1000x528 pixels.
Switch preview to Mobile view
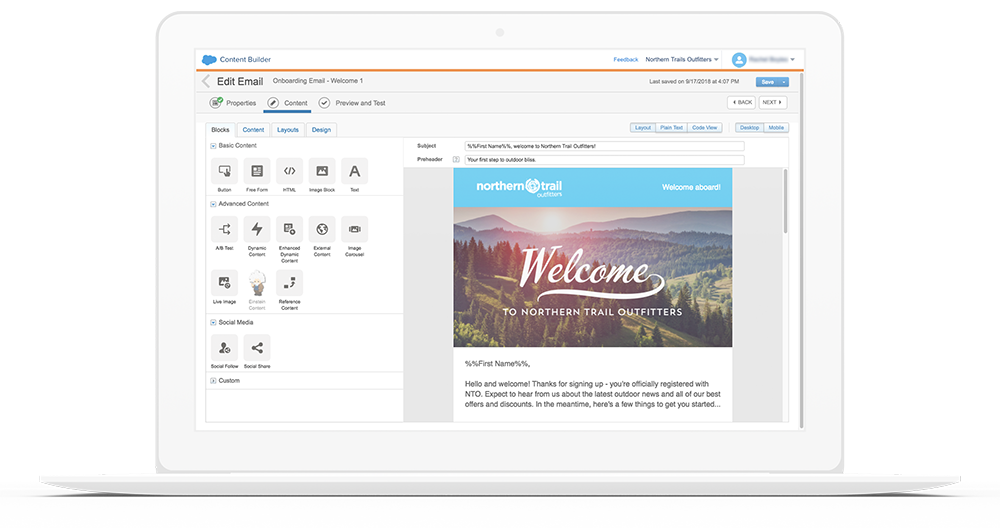pos(776,128)
